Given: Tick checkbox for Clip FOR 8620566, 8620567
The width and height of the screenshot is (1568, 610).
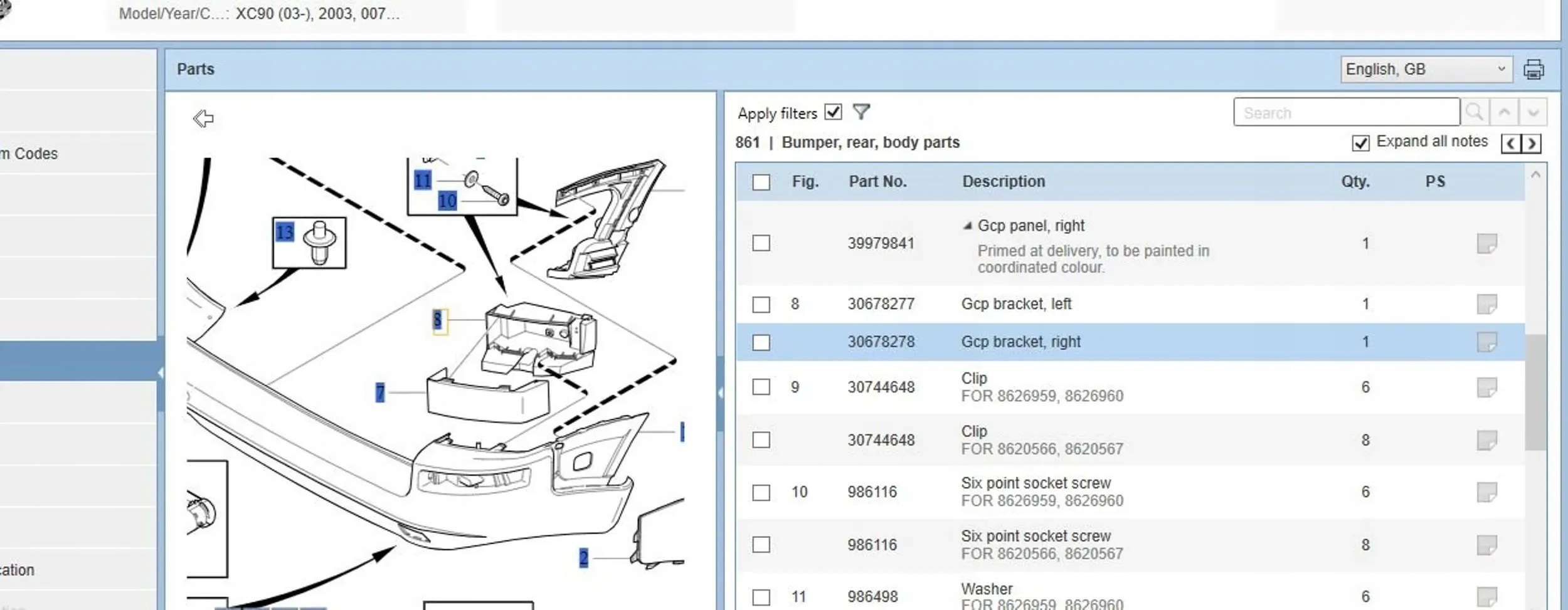Looking at the screenshot, I should [761, 440].
